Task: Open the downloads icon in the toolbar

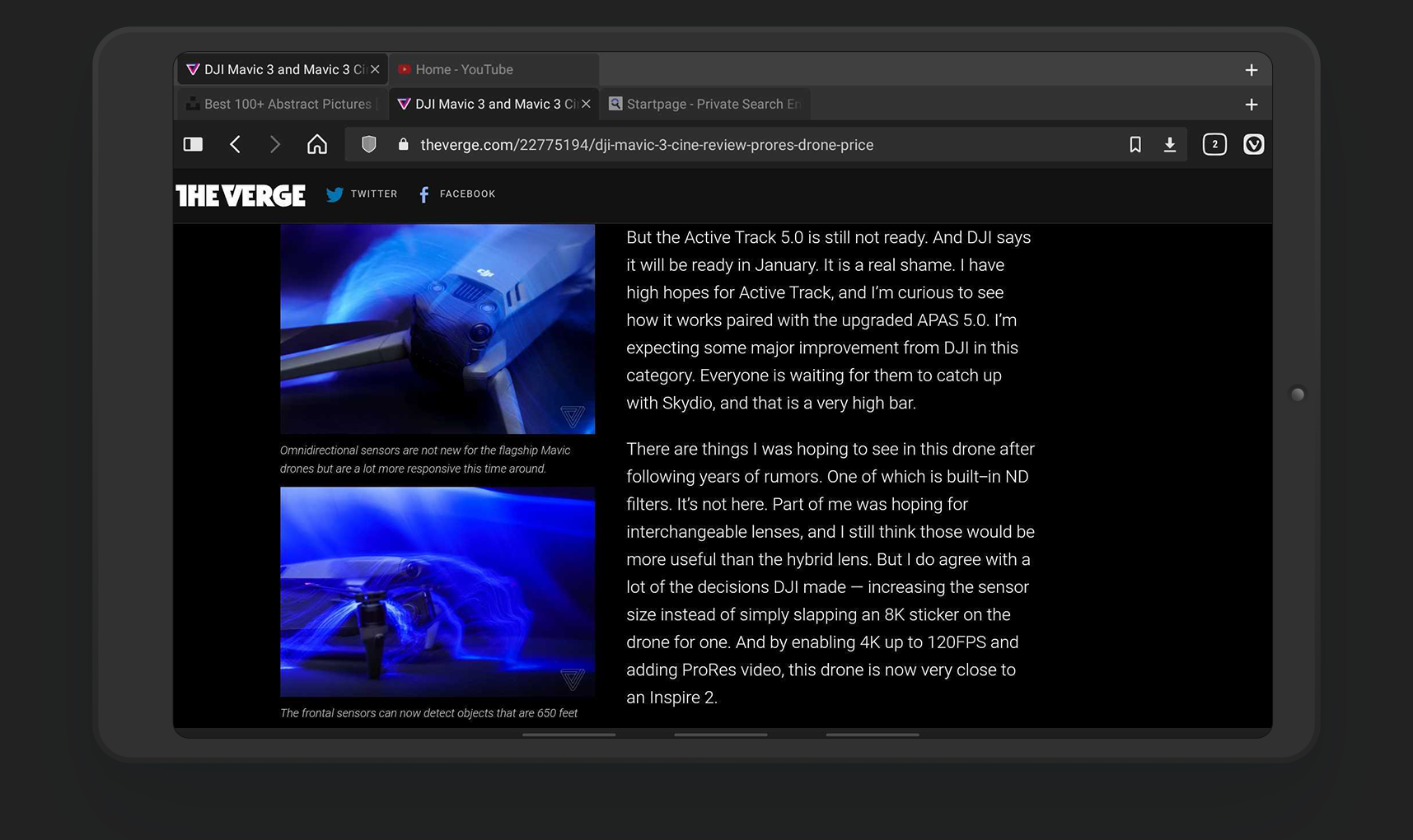Action: [x=1169, y=144]
